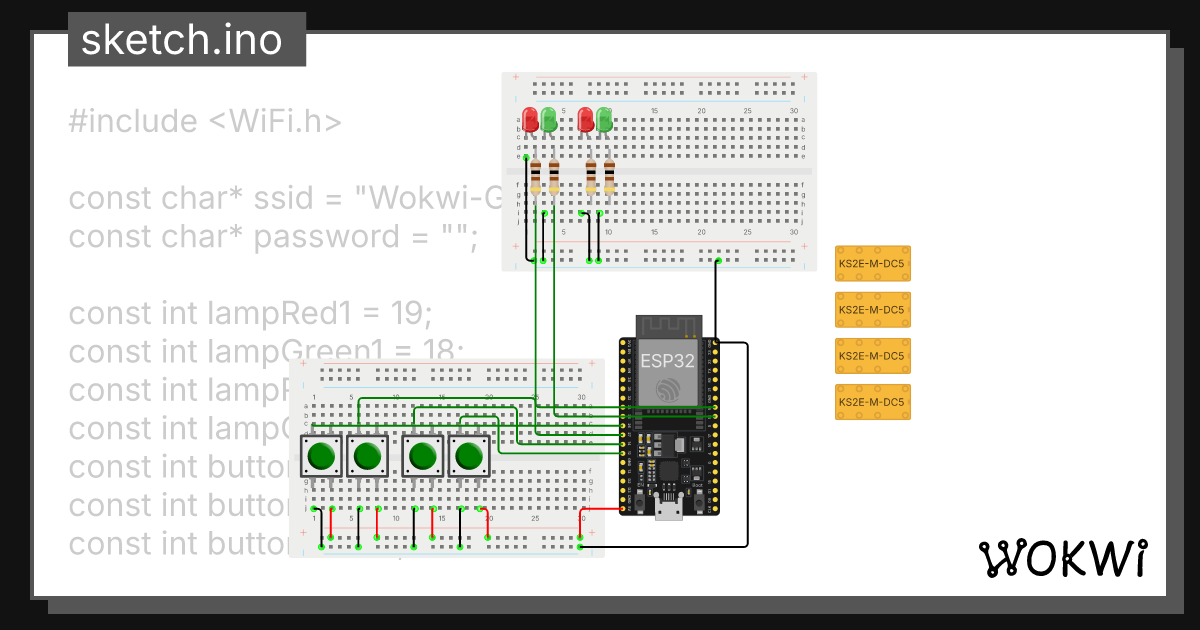Open the sketch.ino file tab
This screenshot has width=1200, height=630.
[x=187, y=40]
